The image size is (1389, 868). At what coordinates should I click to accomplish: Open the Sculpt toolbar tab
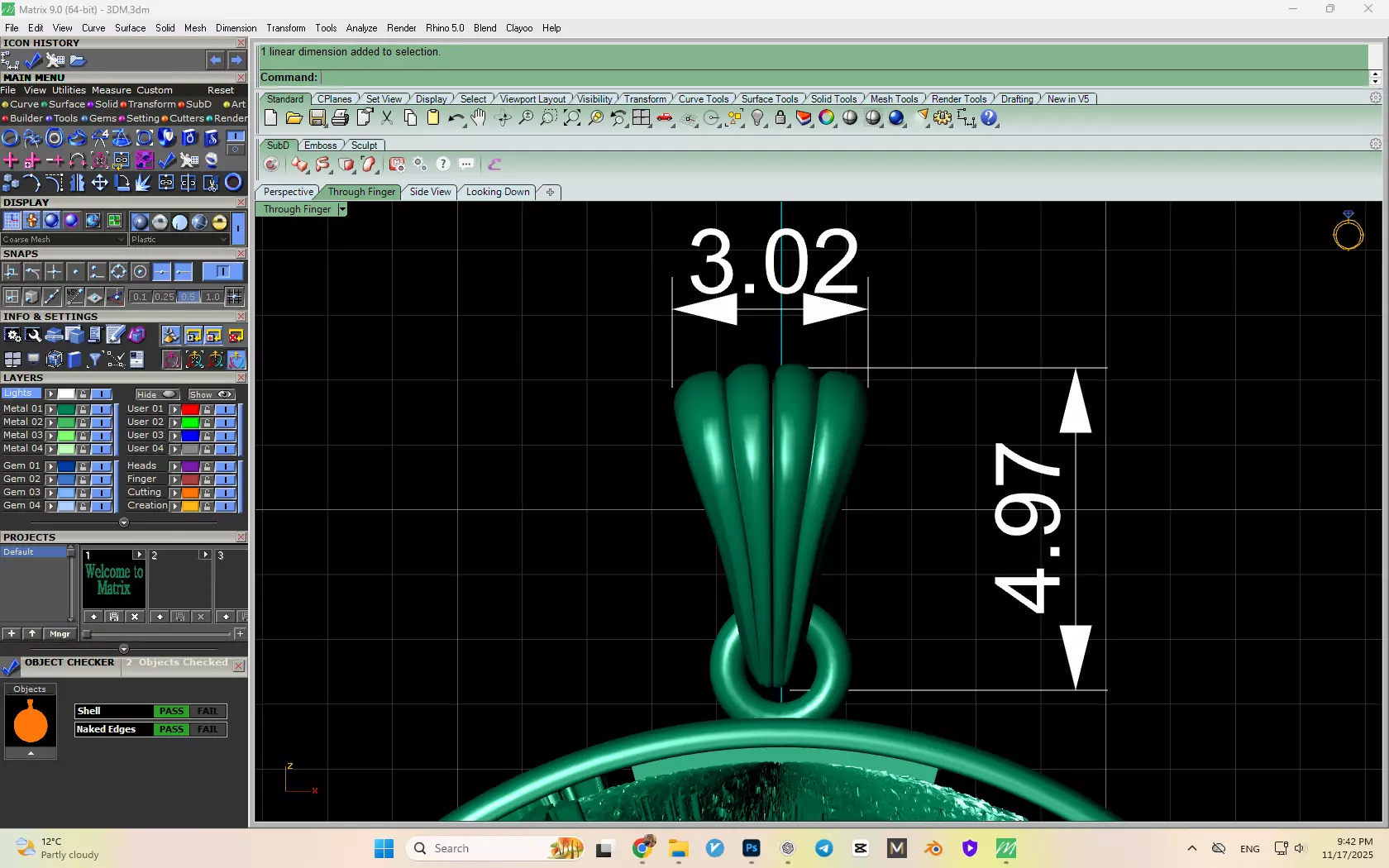pos(364,145)
